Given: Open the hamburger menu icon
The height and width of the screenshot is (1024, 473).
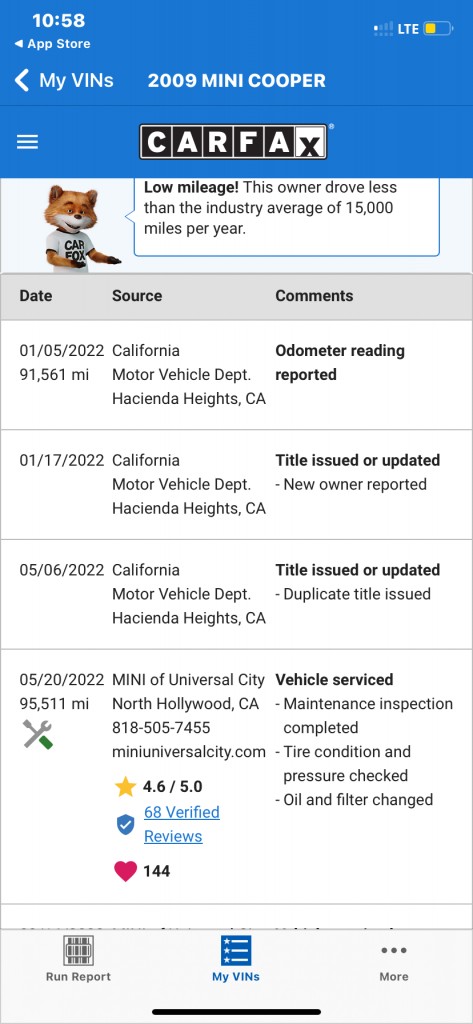Looking at the screenshot, I should 27,142.
